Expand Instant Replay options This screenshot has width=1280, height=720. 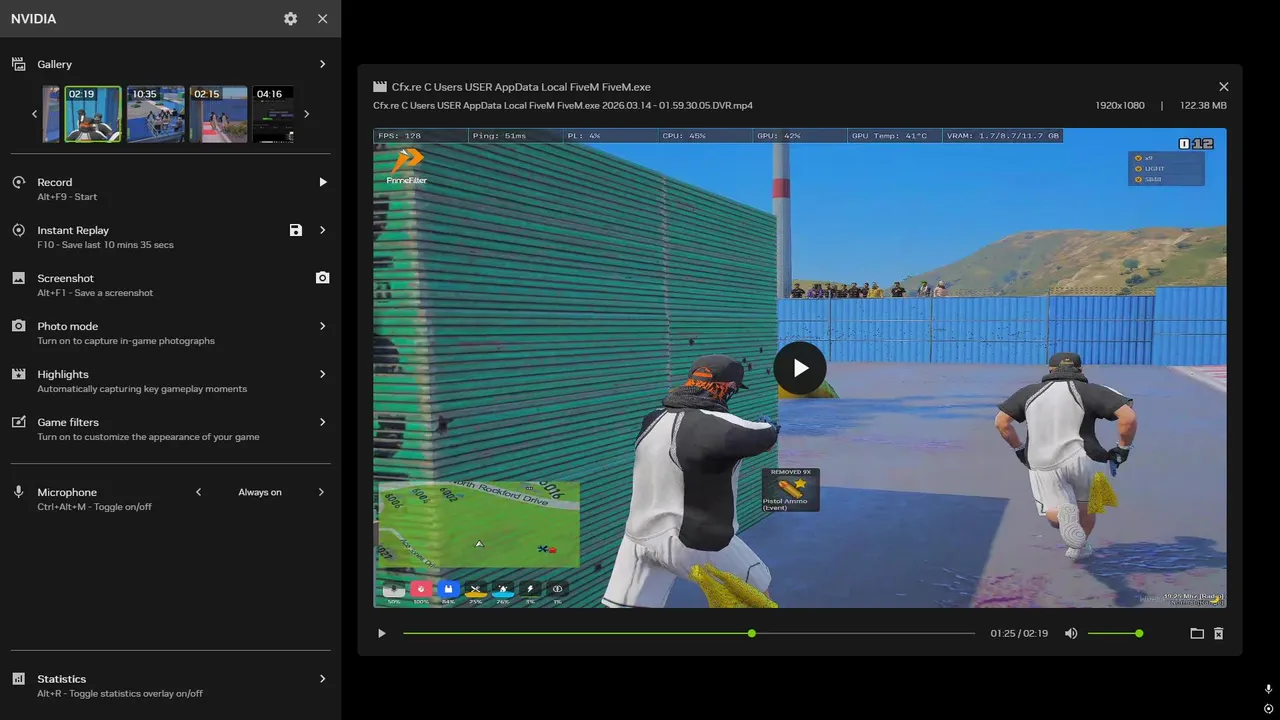[x=322, y=230]
